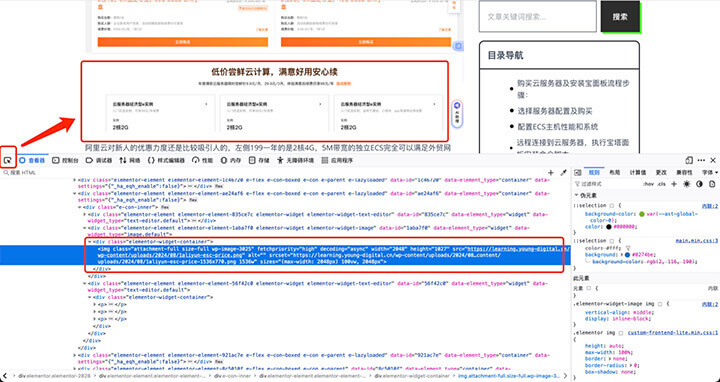Expand the elementor-element-835ce7c div node
This screenshot has width=720, height=382.
point(85,214)
